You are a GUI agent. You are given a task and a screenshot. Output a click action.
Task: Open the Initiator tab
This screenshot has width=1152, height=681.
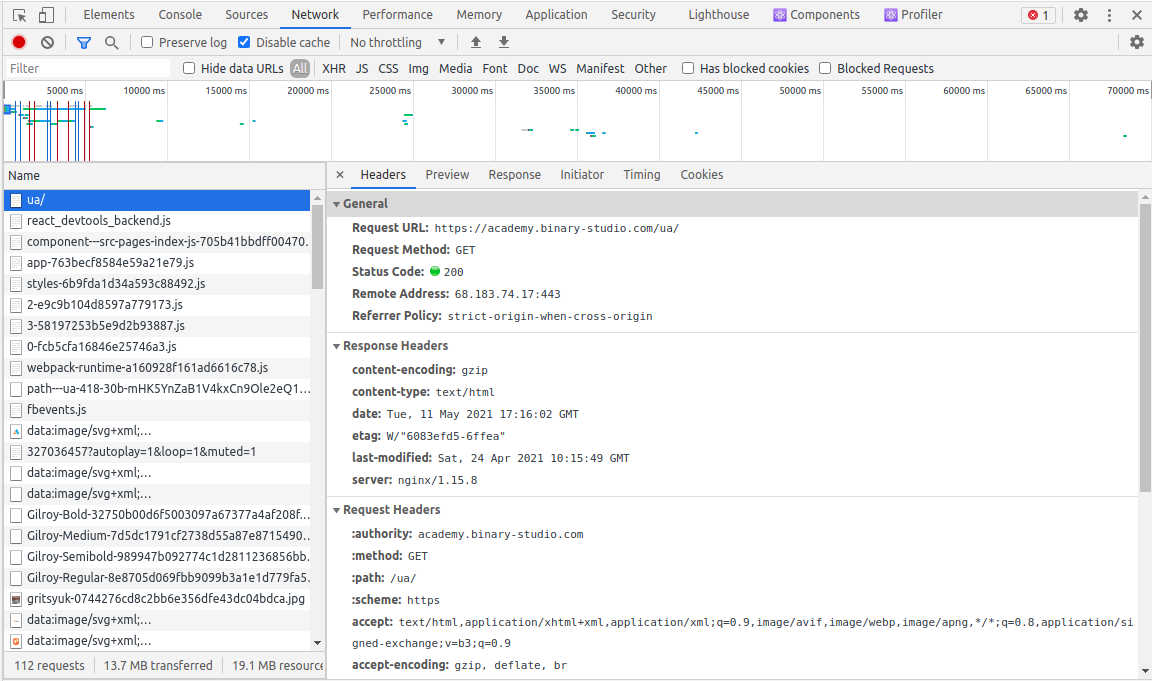[582, 175]
